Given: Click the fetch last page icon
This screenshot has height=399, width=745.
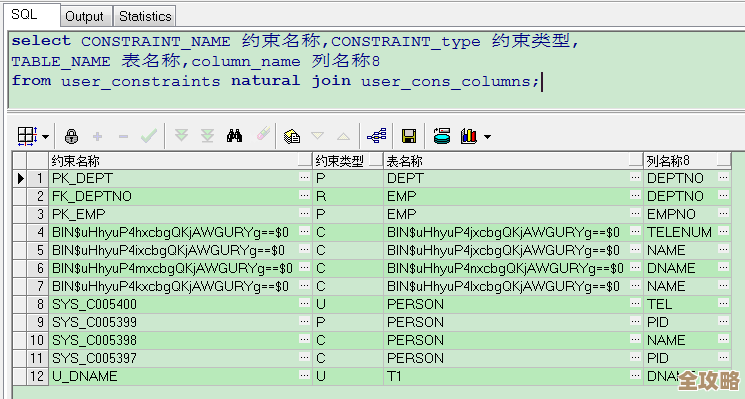Looking at the screenshot, I should [207, 136].
